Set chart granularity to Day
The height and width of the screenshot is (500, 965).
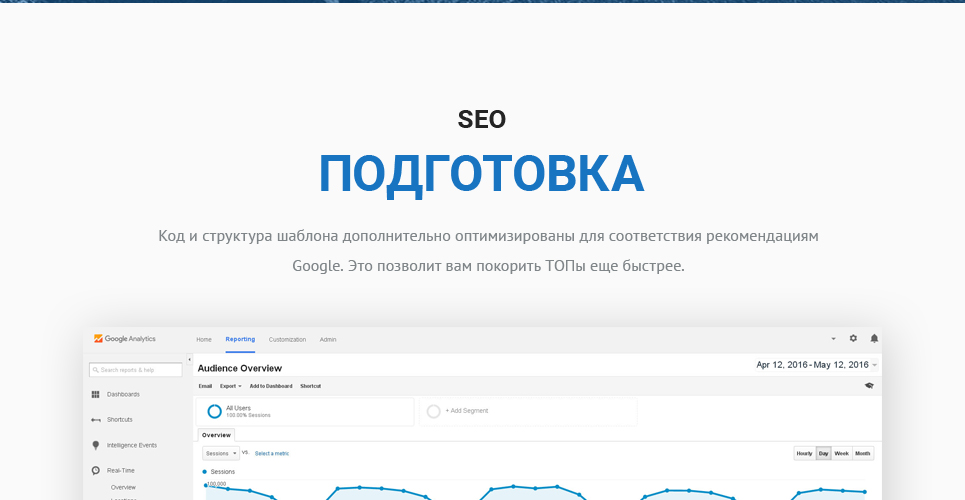[823, 453]
